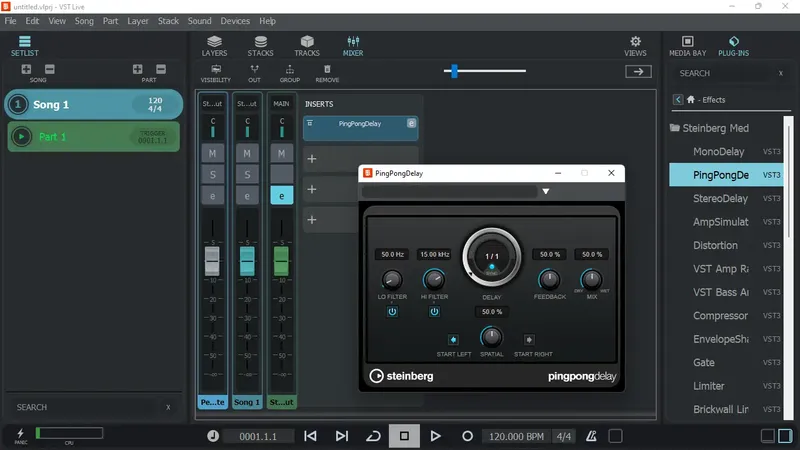Image resolution: width=800 pixels, height=450 pixels.
Task: Toggle Hi Filter power button
Action: tap(434, 311)
